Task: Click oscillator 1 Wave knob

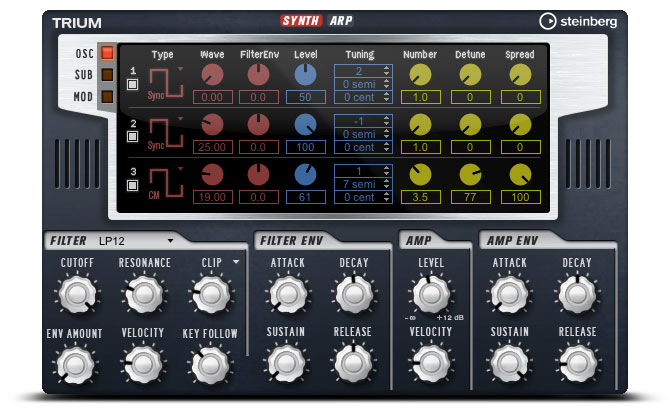Action: pyautogui.click(x=212, y=75)
